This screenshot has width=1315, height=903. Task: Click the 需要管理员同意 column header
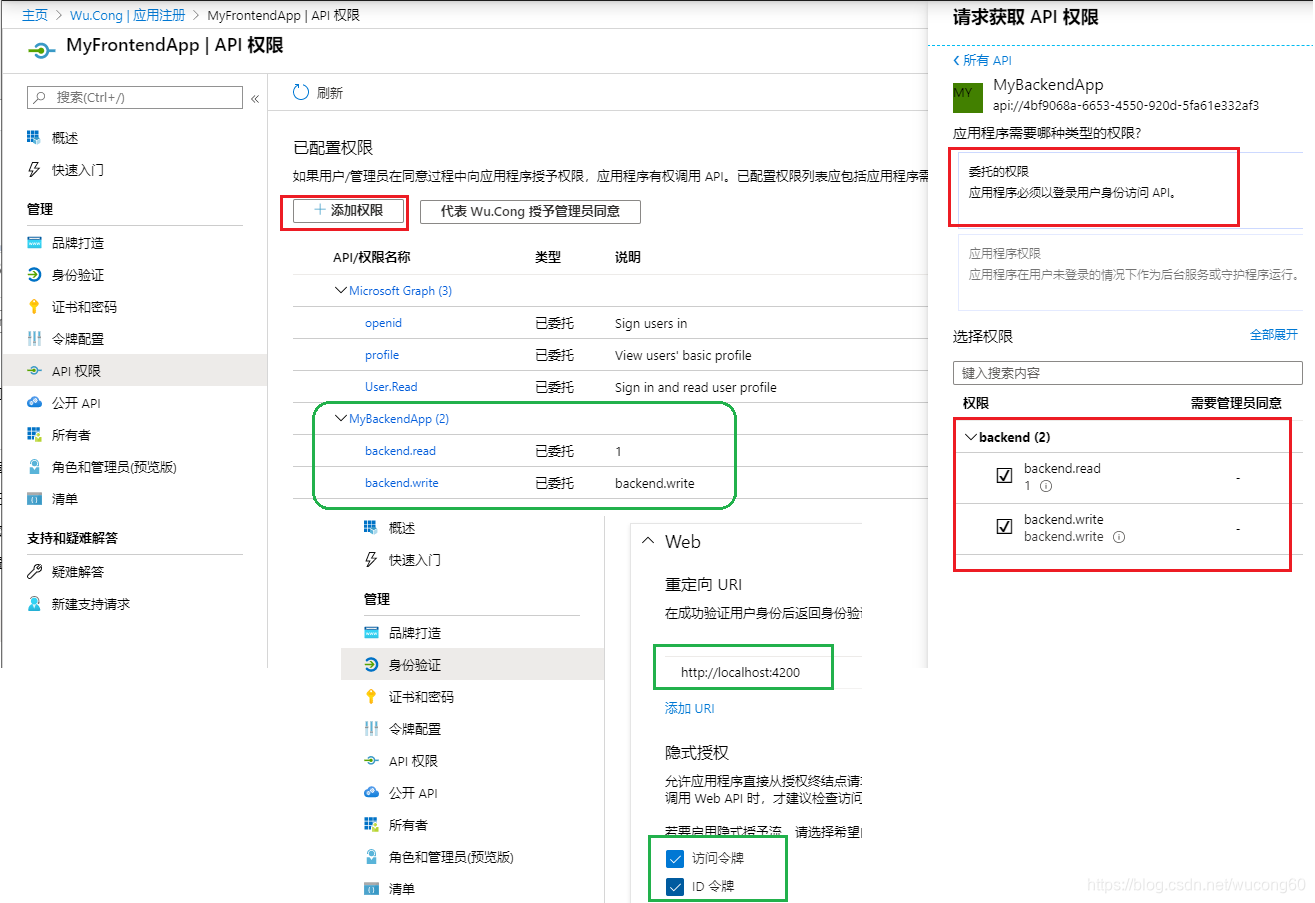click(x=1236, y=403)
